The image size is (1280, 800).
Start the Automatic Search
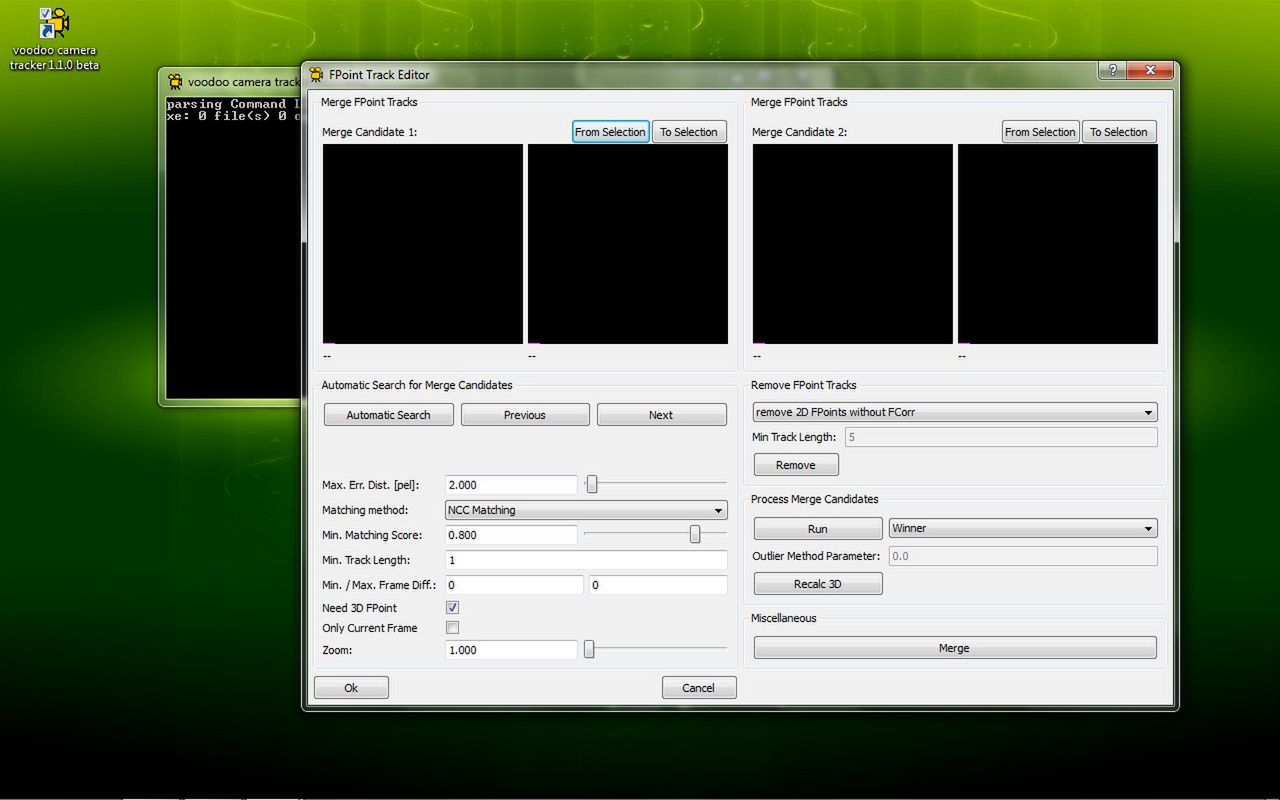[x=388, y=415]
